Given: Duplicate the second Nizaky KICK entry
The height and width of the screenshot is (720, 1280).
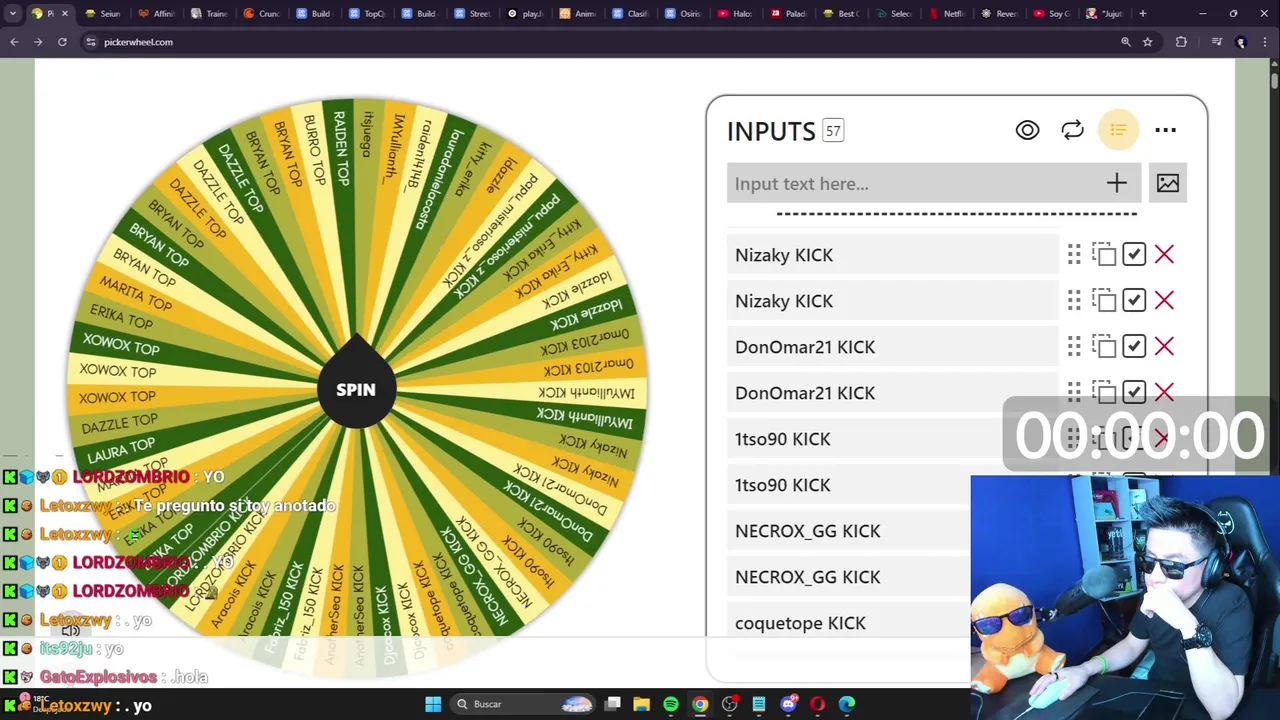Looking at the screenshot, I should pyautogui.click(x=1104, y=301).
